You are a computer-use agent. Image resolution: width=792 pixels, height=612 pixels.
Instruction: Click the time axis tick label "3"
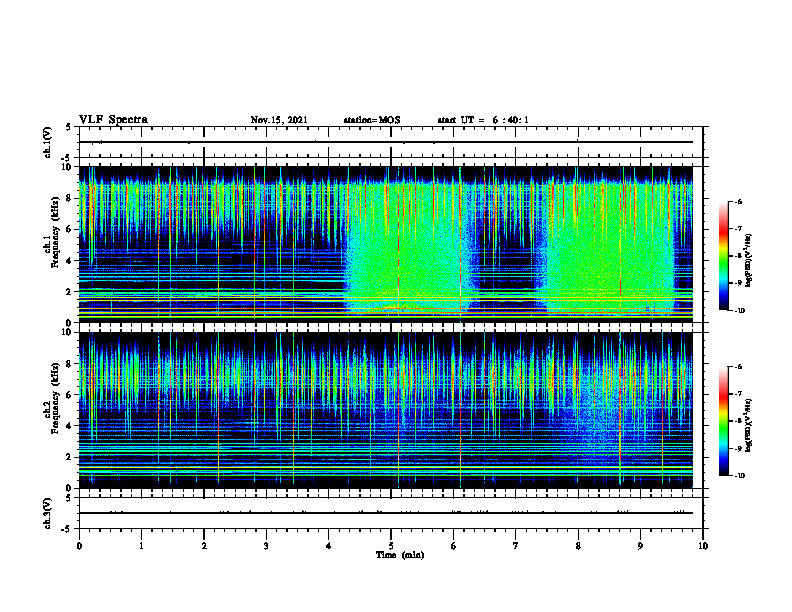(266, 546)
